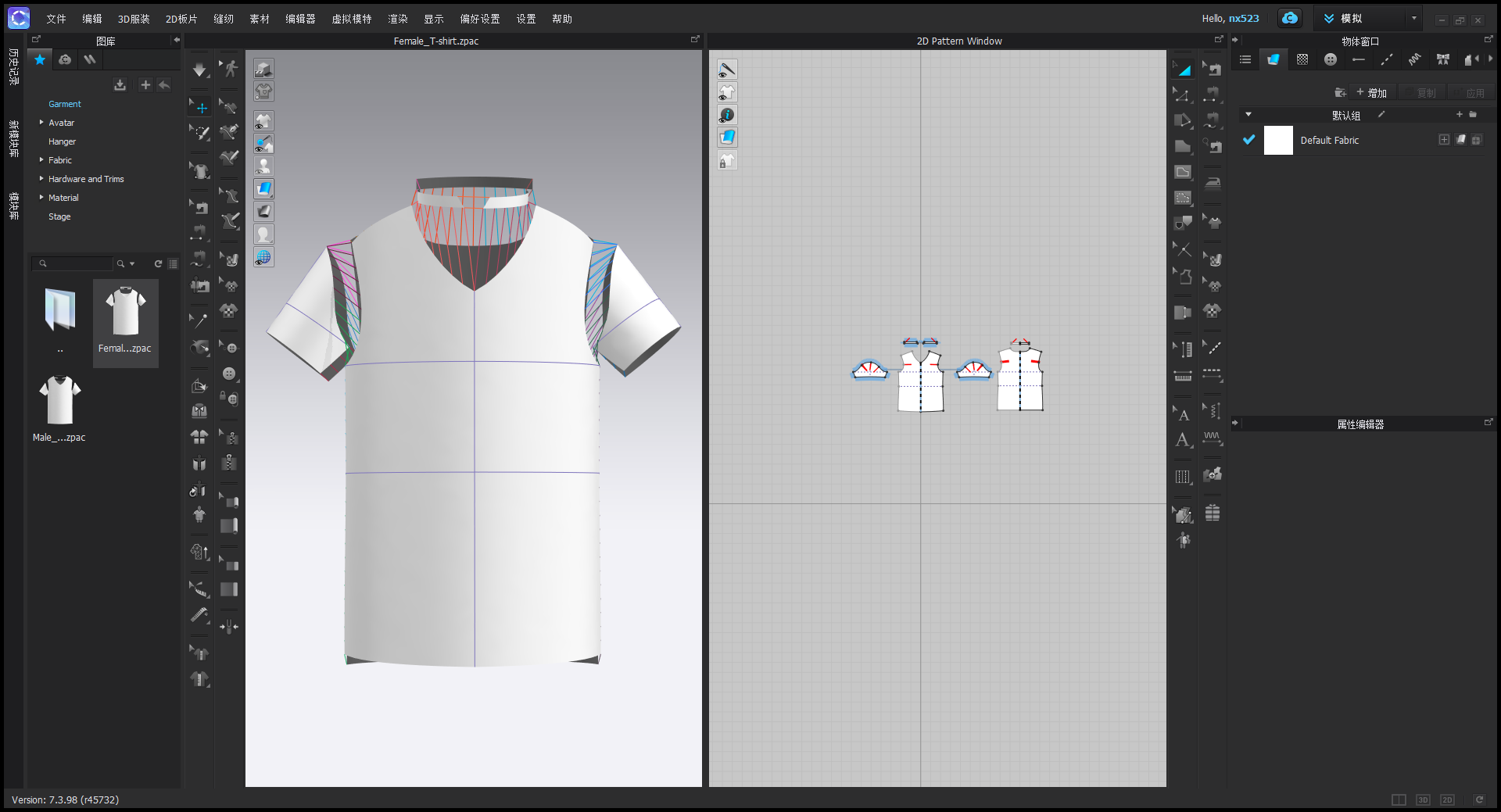1501x812 pixels.
Task: Select the Transform Pattern tool in 2D toolbar
Action: click(x=1183, y=70)
